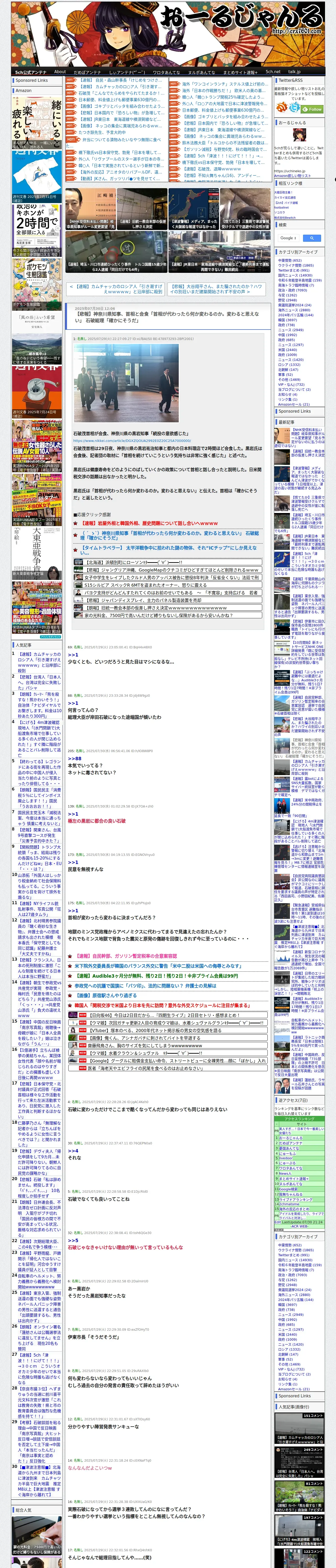Screen dimensions: 336x1568
Task: Open the Amazonセール (21) category link
Action: coord(293,404)
